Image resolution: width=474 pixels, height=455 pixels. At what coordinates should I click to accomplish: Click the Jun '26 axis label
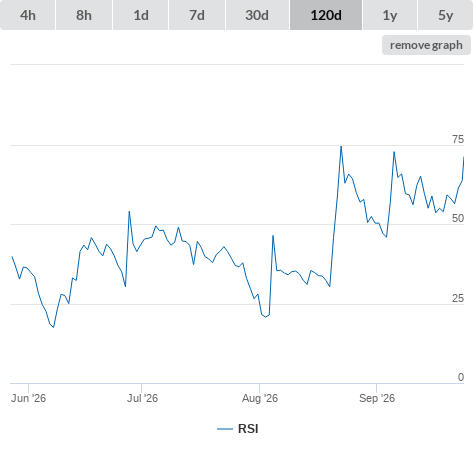28,398
